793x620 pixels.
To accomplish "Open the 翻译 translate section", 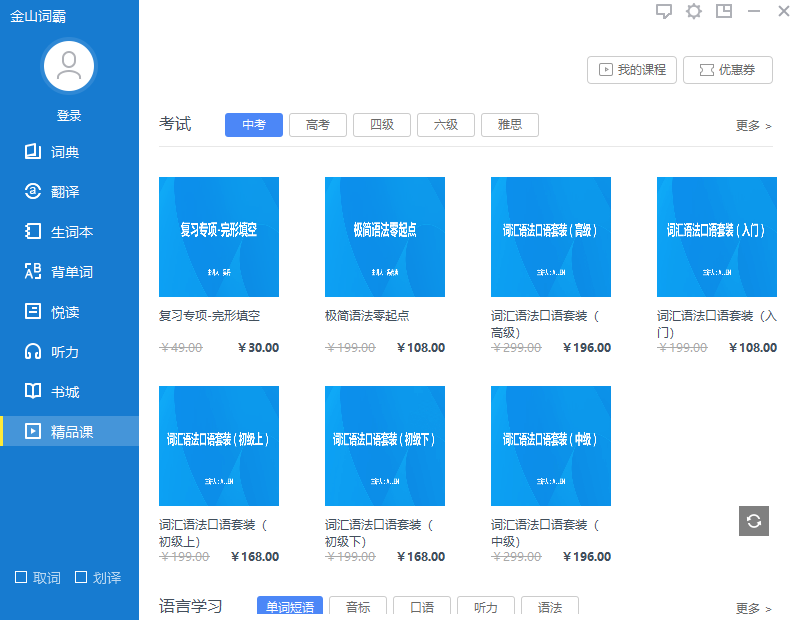I will click(64, 192).
